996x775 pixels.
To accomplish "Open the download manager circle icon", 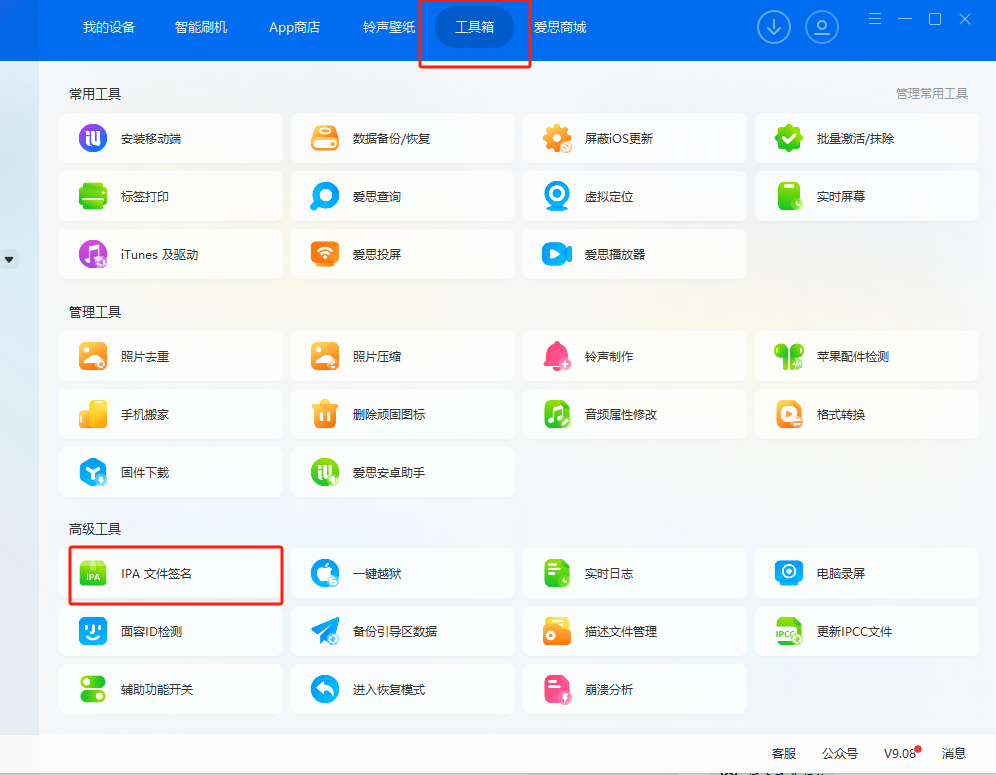I will (x=774, y=27).
